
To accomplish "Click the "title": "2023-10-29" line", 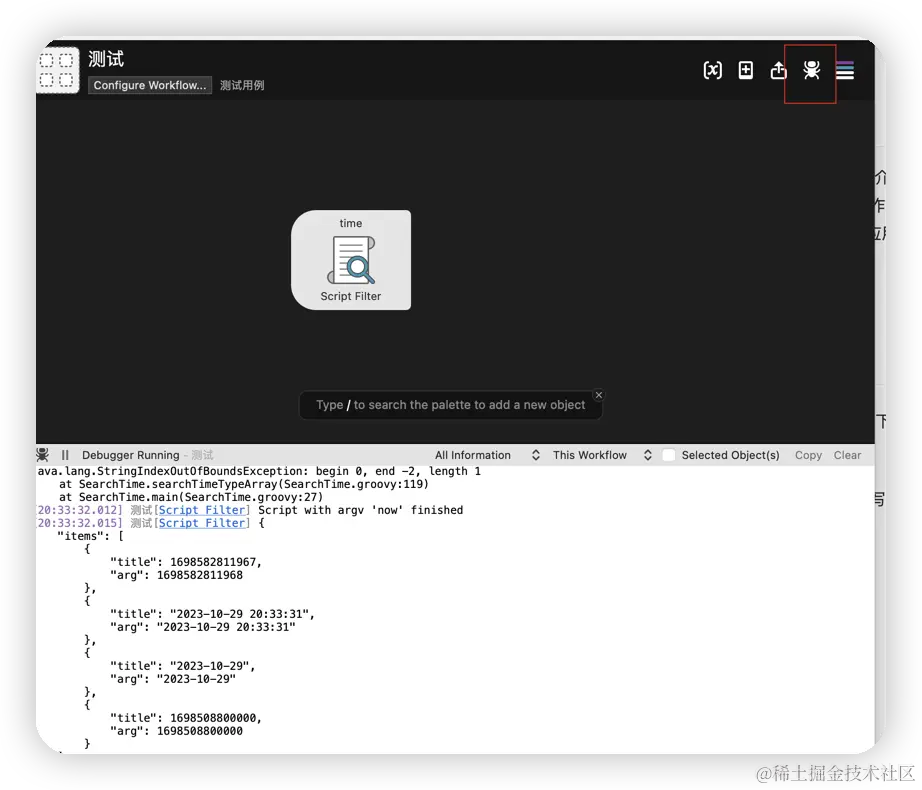I will pos(183,666).
